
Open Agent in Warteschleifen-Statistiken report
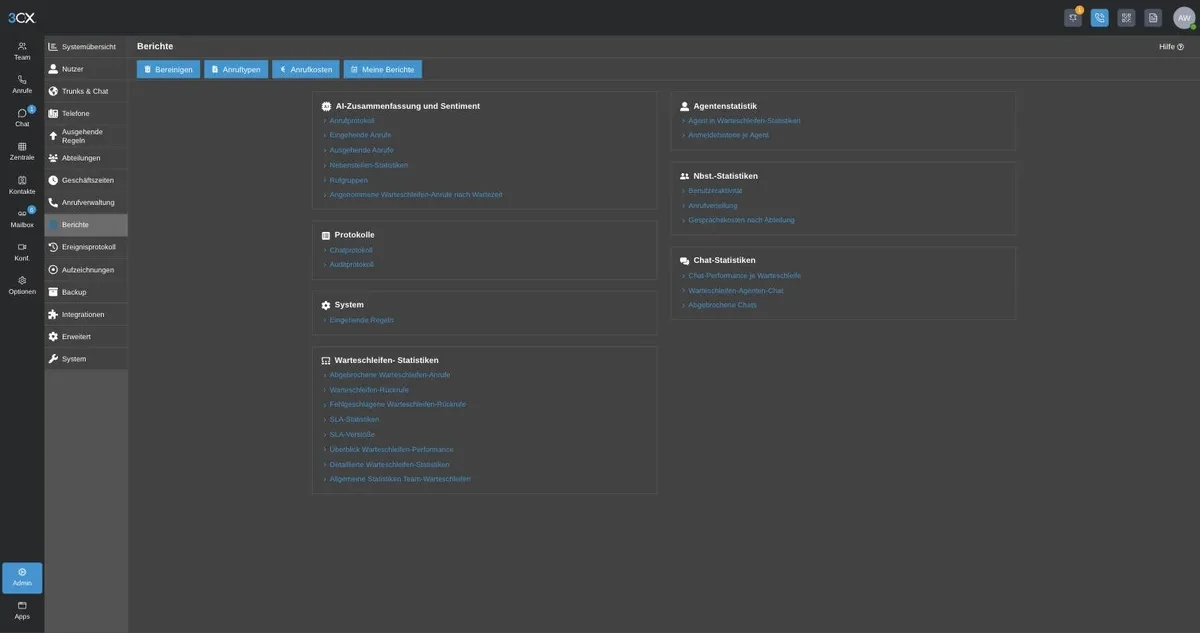click(x=744, y=121)
